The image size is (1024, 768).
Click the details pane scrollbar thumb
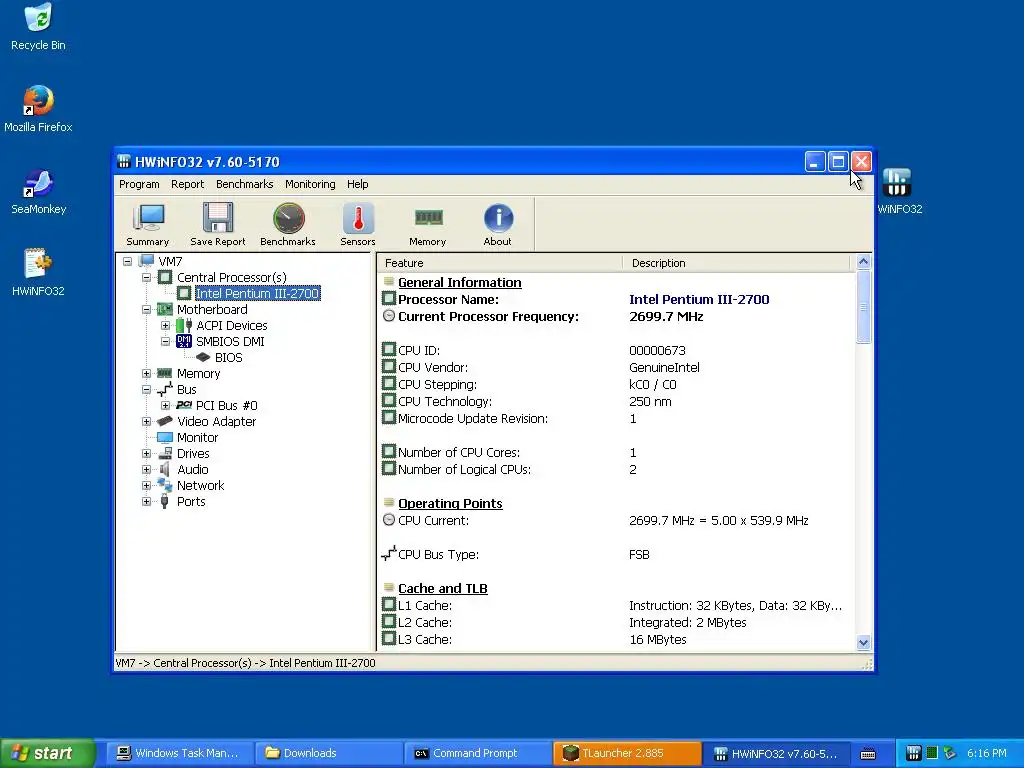pyautogui.click(x=863, y=306)
